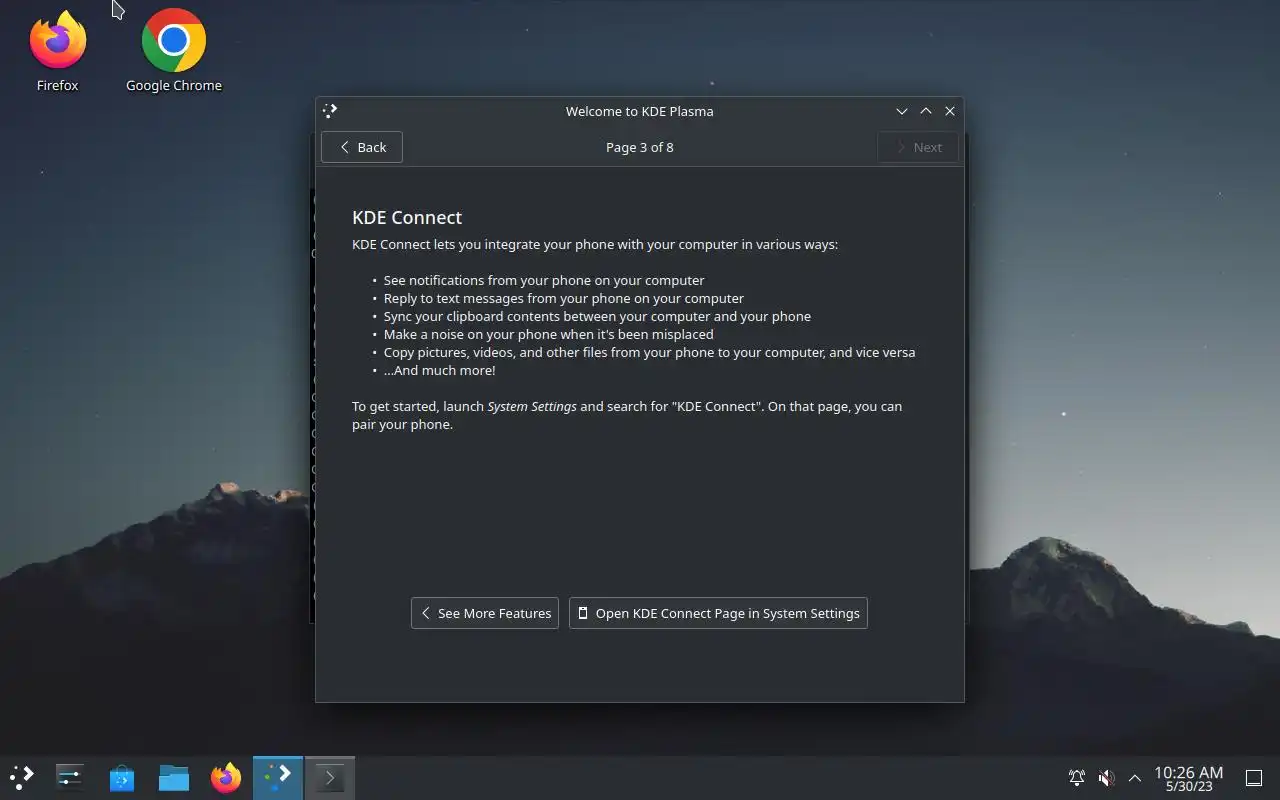Open the Dolphin file manager from the taskbar
This screenshot has width=1280, height=800.
click(x=174, y=777)
